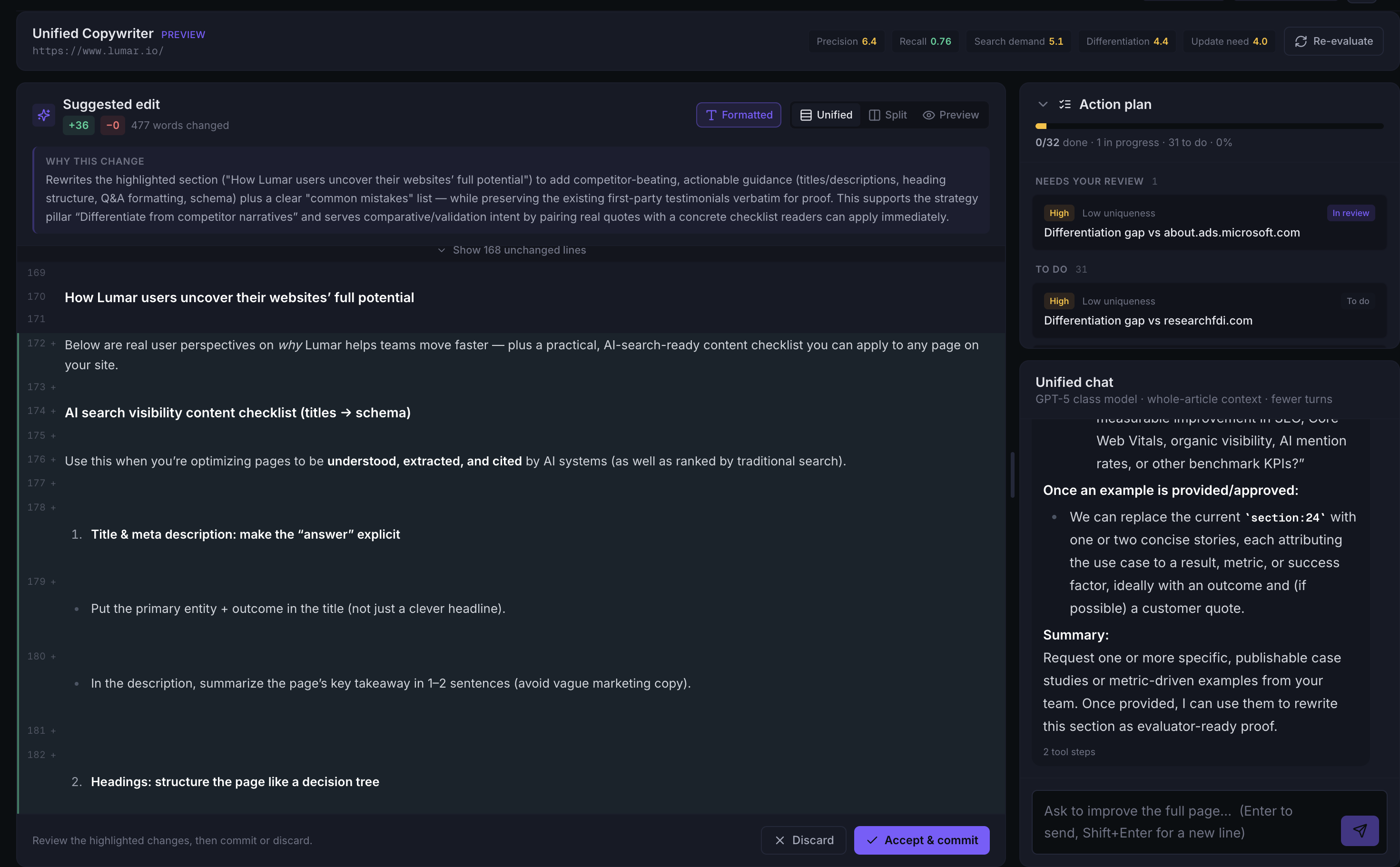The image size is (1400, 867).
Task: Discard the suggested edit
Action: pos(803,840)
